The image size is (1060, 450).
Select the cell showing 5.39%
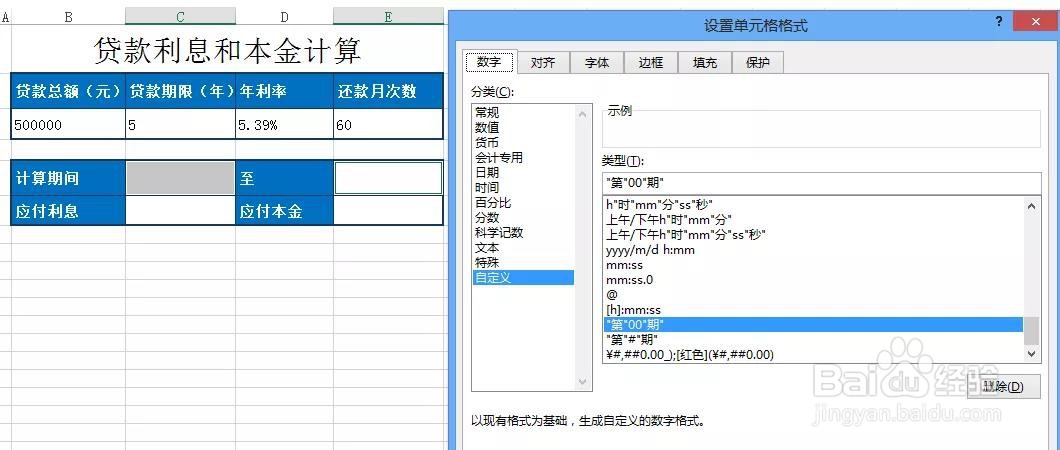(284, 124)
